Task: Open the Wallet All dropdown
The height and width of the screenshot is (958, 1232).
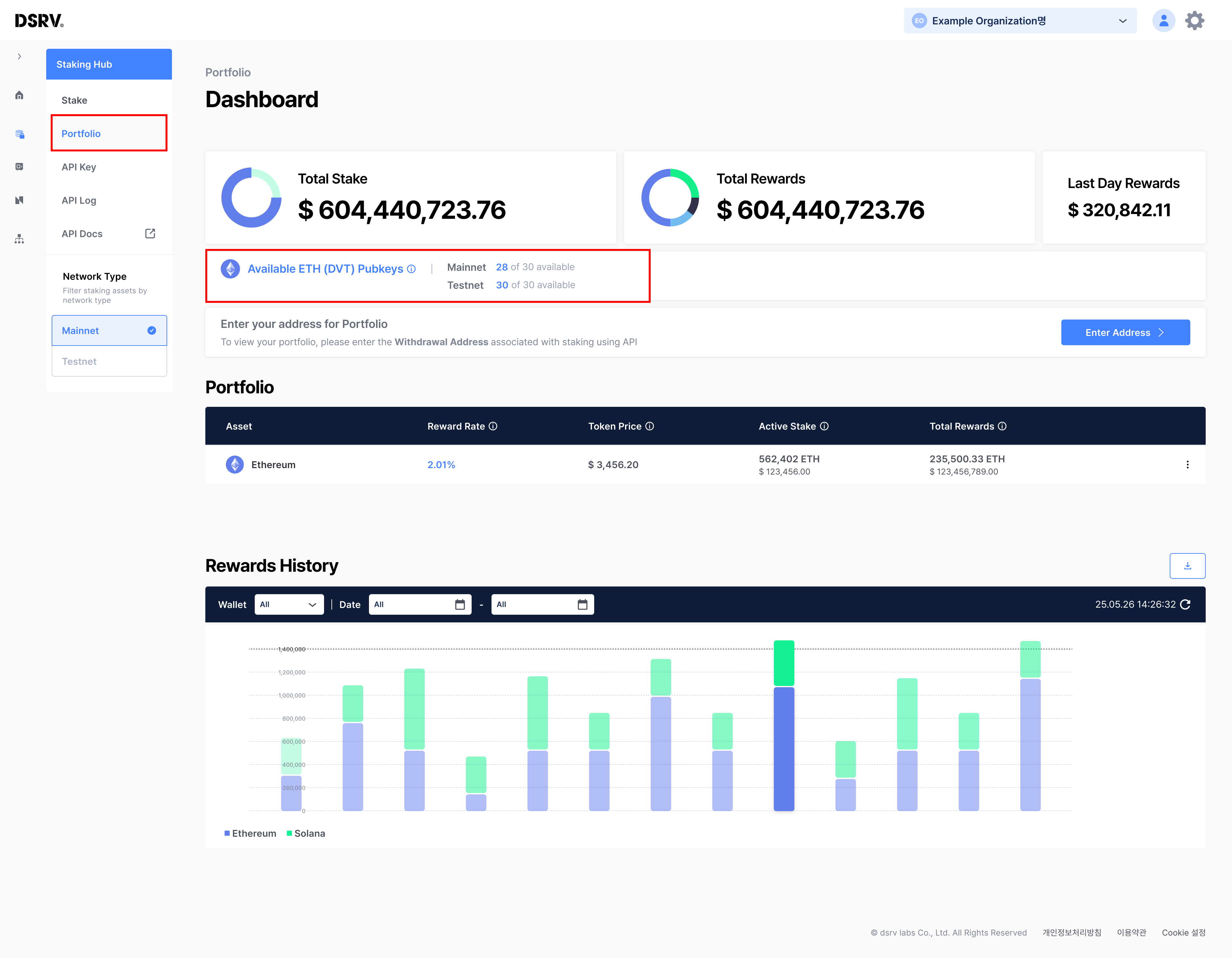Action: tap(288, 604)
